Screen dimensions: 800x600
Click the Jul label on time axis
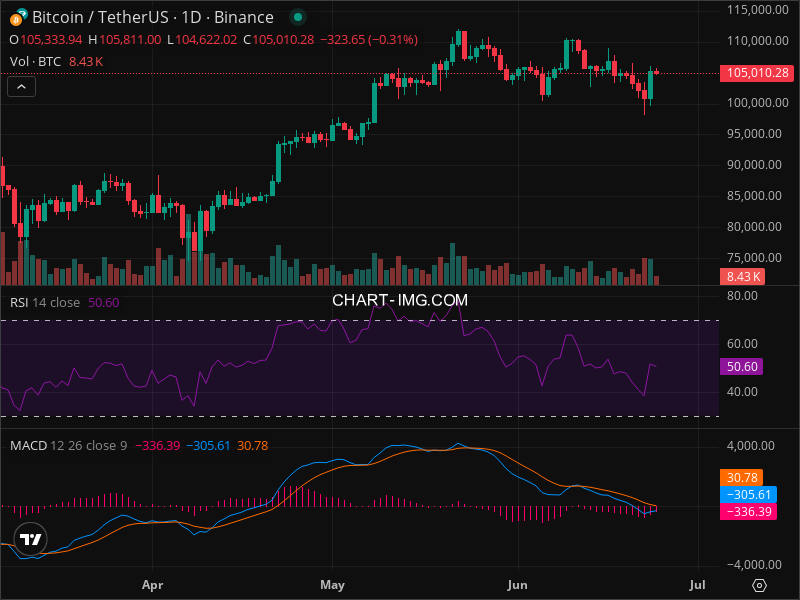[697, 585]
